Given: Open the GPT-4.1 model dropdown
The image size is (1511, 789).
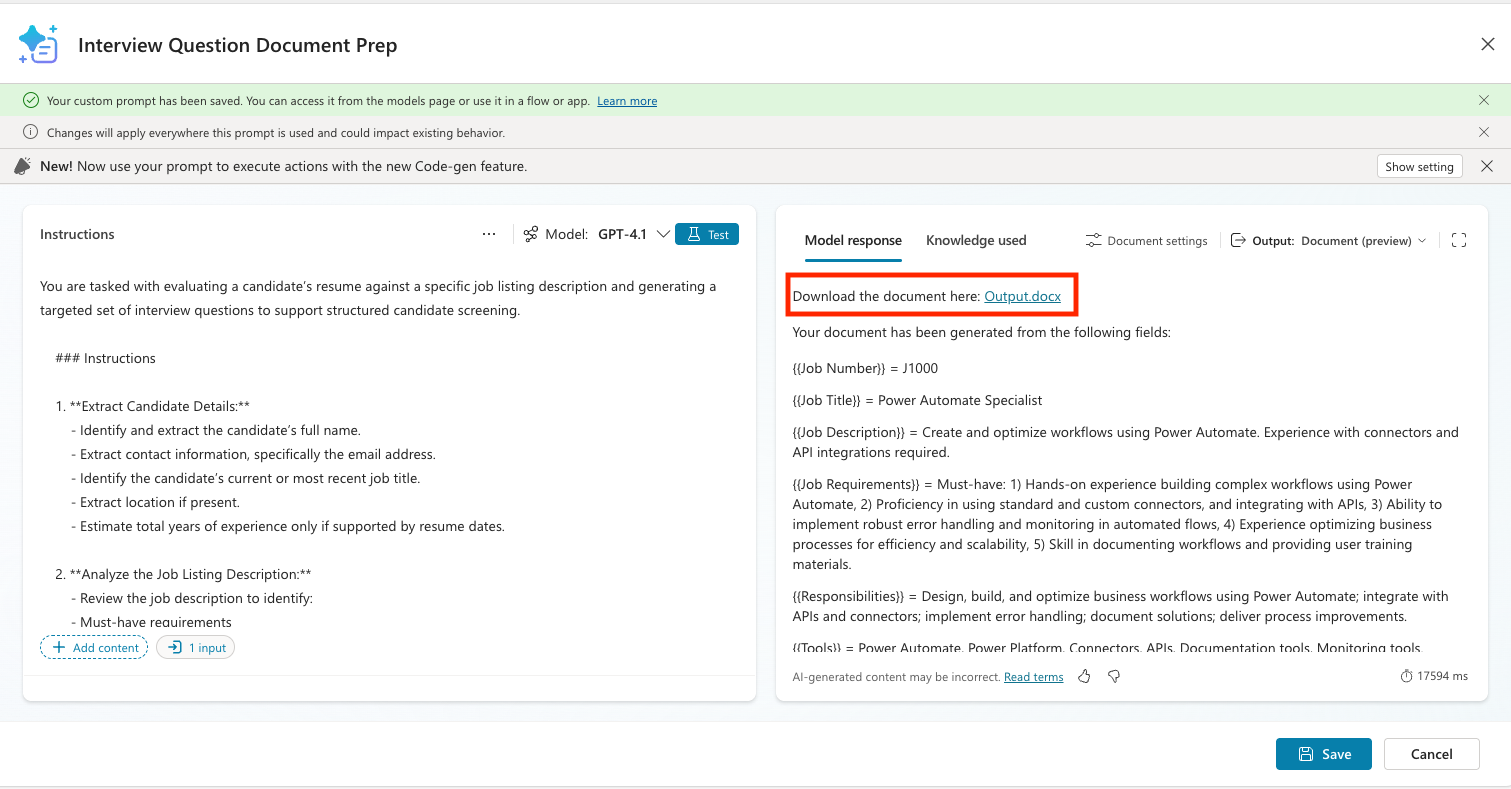Looking at the screenshot, I should coord(633,234).
